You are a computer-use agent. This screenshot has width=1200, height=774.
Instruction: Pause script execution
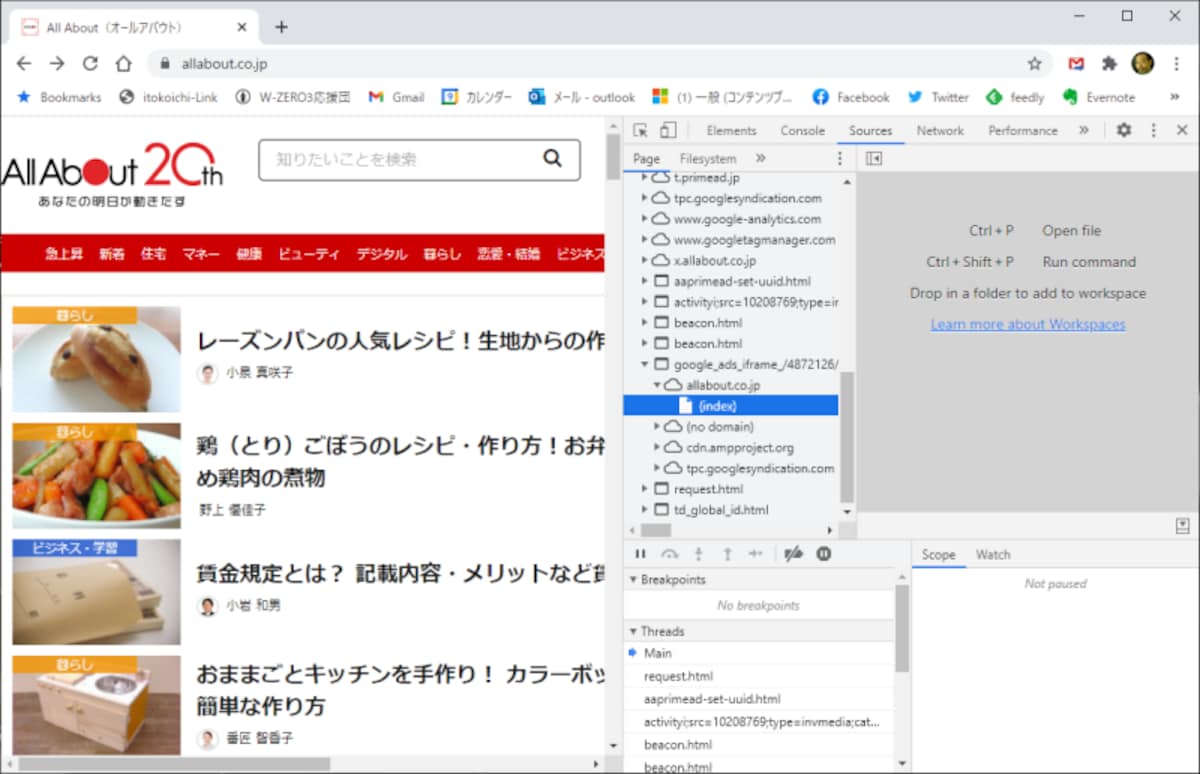coord(641,554)
